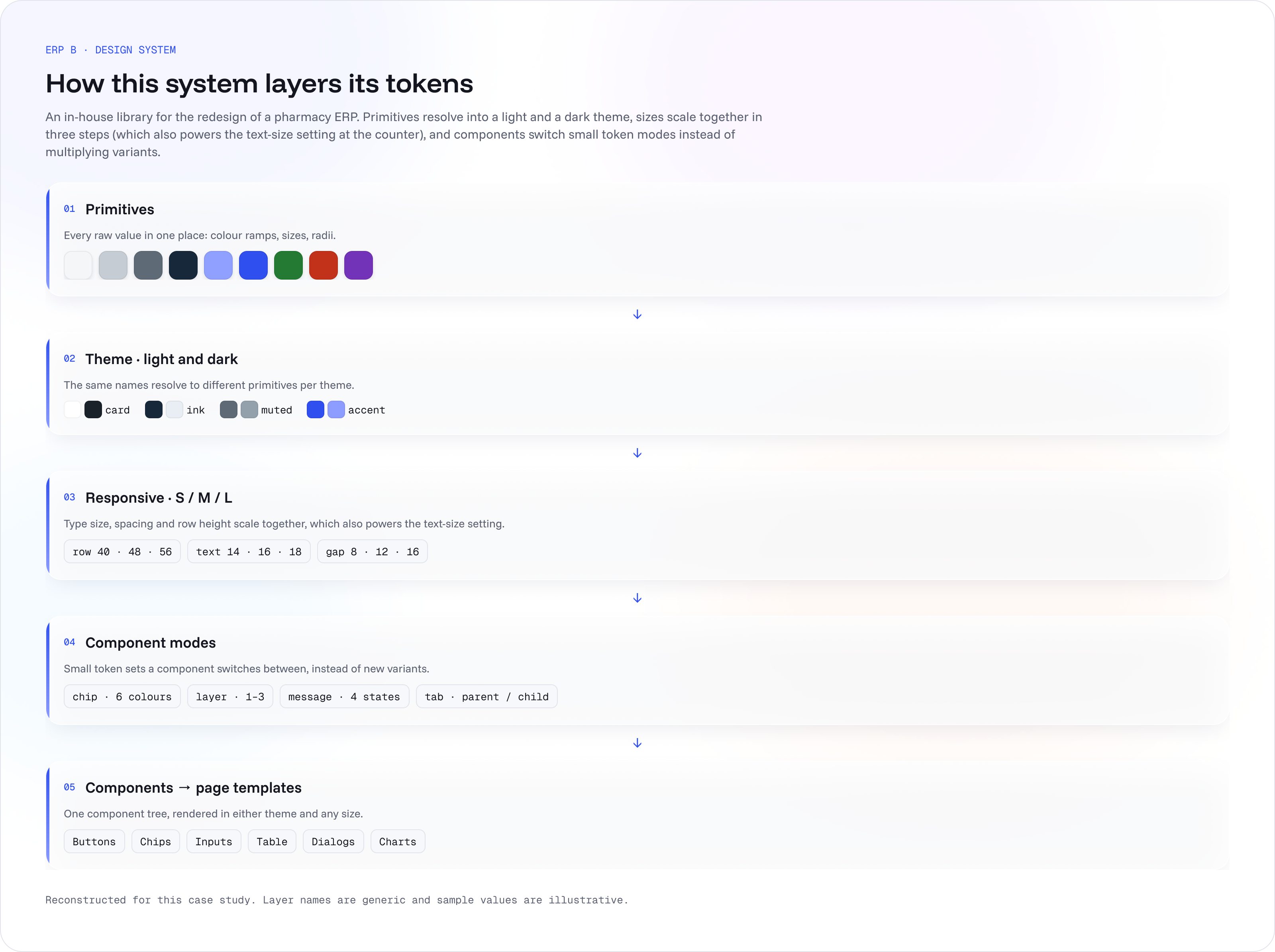This screenshot has width=1275, height=952.
Task: Click the '05' section number
Action: point(70,787)
